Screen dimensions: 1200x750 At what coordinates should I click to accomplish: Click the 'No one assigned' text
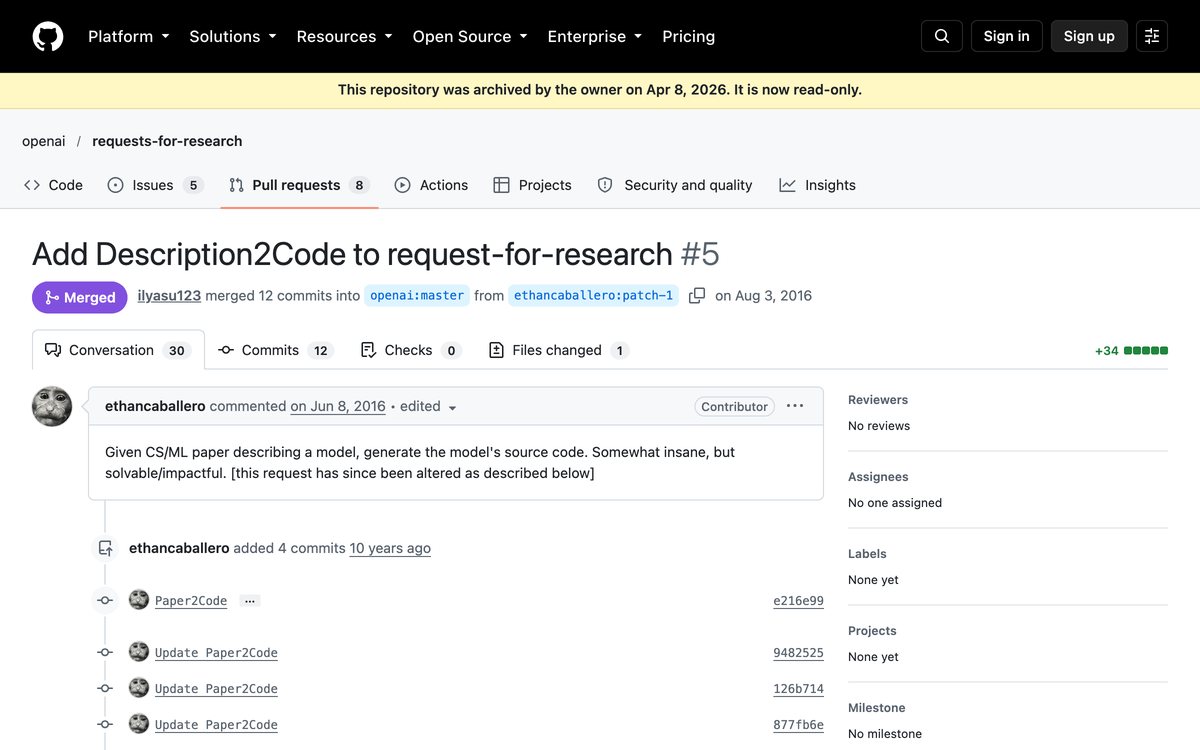(x=895, y=503)
